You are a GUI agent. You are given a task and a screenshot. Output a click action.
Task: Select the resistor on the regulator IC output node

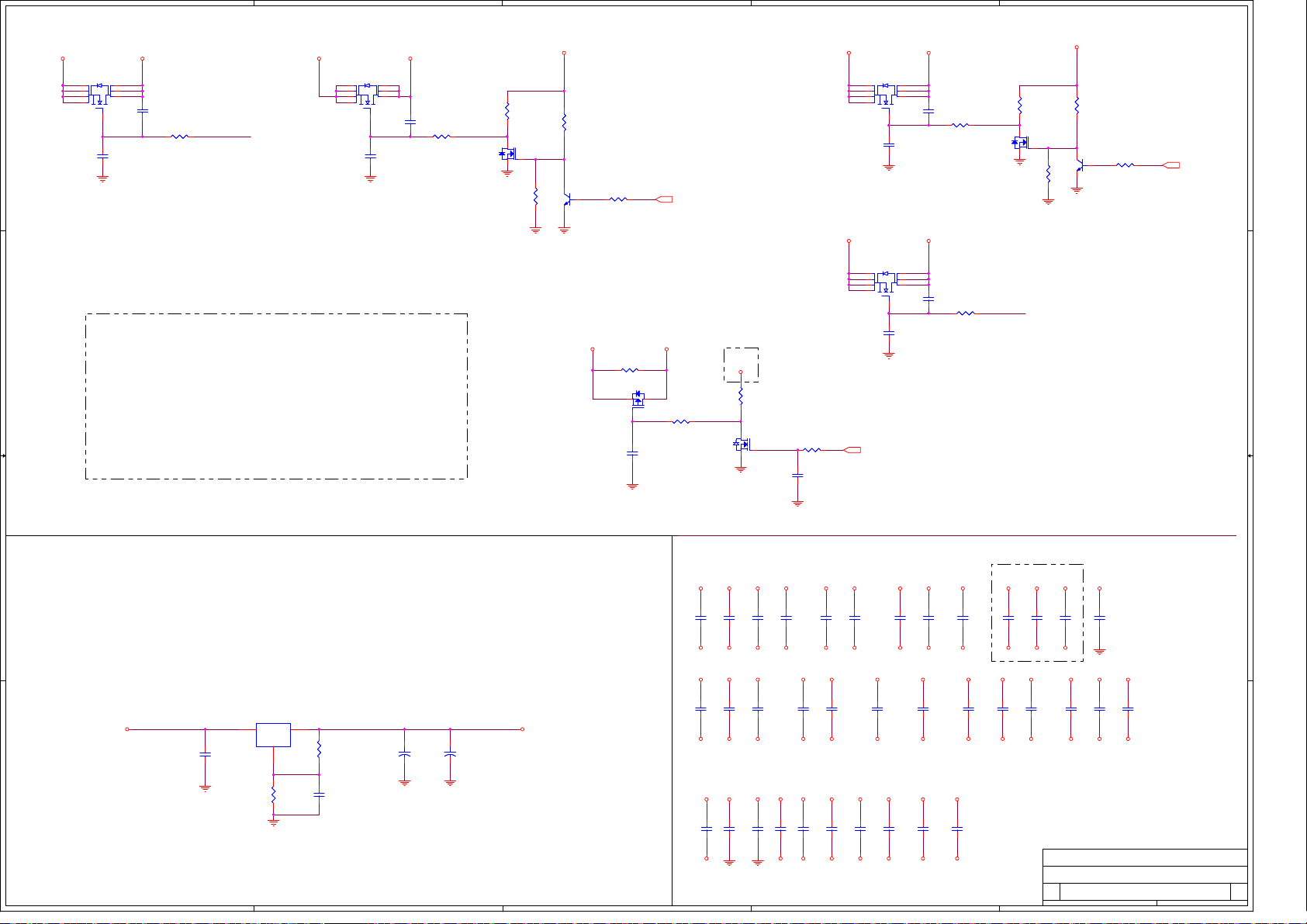pyautogui.click(x=319, y=750)
